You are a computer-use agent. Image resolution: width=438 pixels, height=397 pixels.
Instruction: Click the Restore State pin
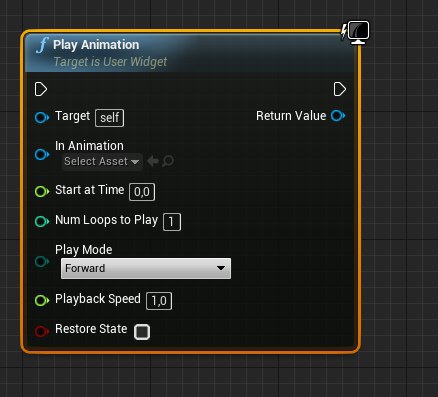pyautogui.click(x=42, y=331)
